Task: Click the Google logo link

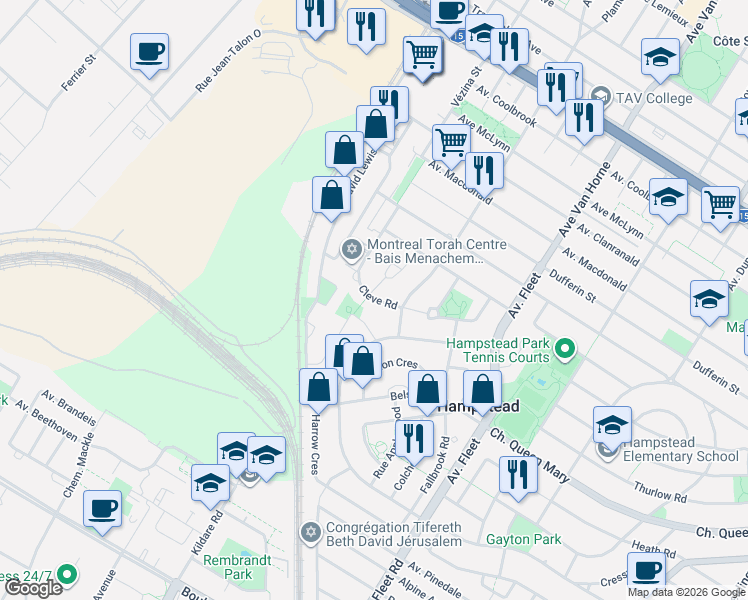Action: tap(33, 588)
